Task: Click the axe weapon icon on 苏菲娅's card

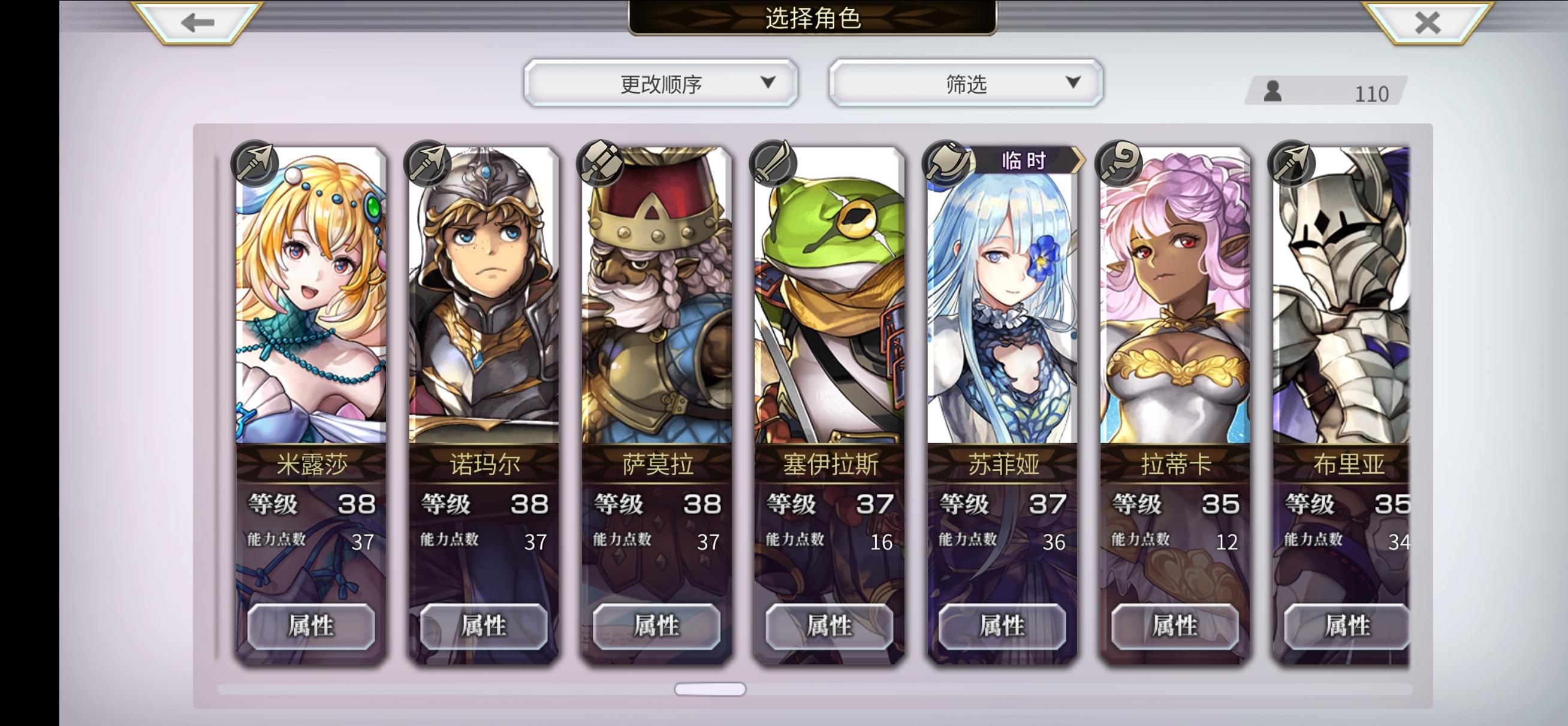Action: point(946,162)
